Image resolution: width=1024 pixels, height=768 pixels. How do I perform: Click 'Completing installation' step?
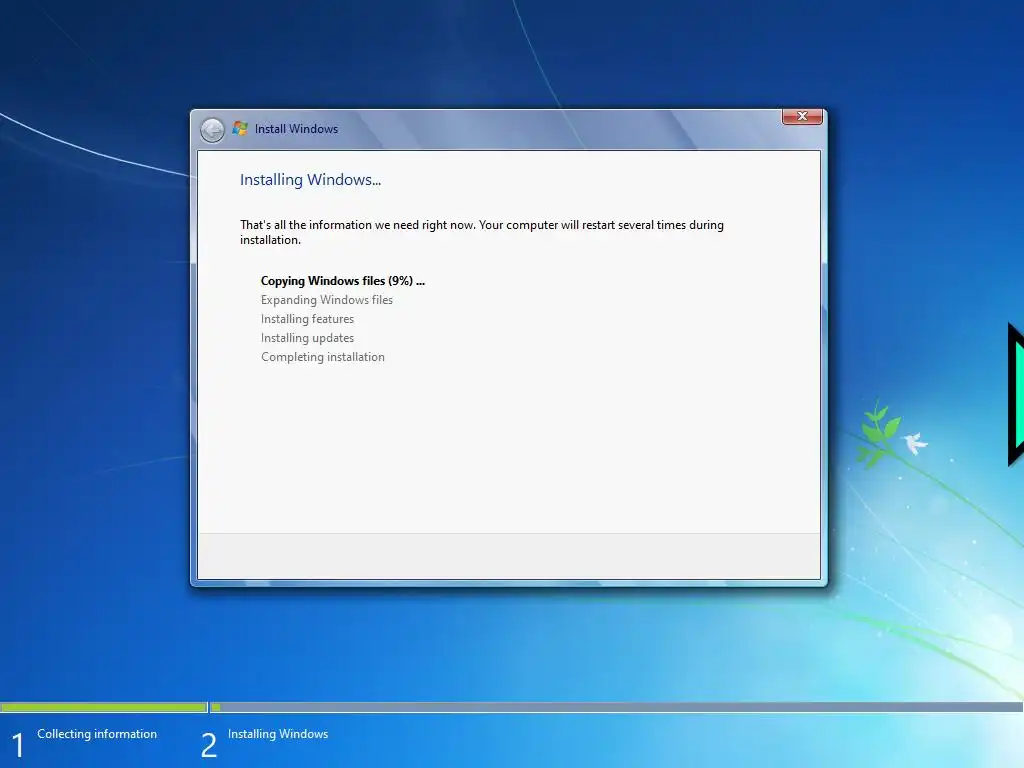(x=323, y=357)
